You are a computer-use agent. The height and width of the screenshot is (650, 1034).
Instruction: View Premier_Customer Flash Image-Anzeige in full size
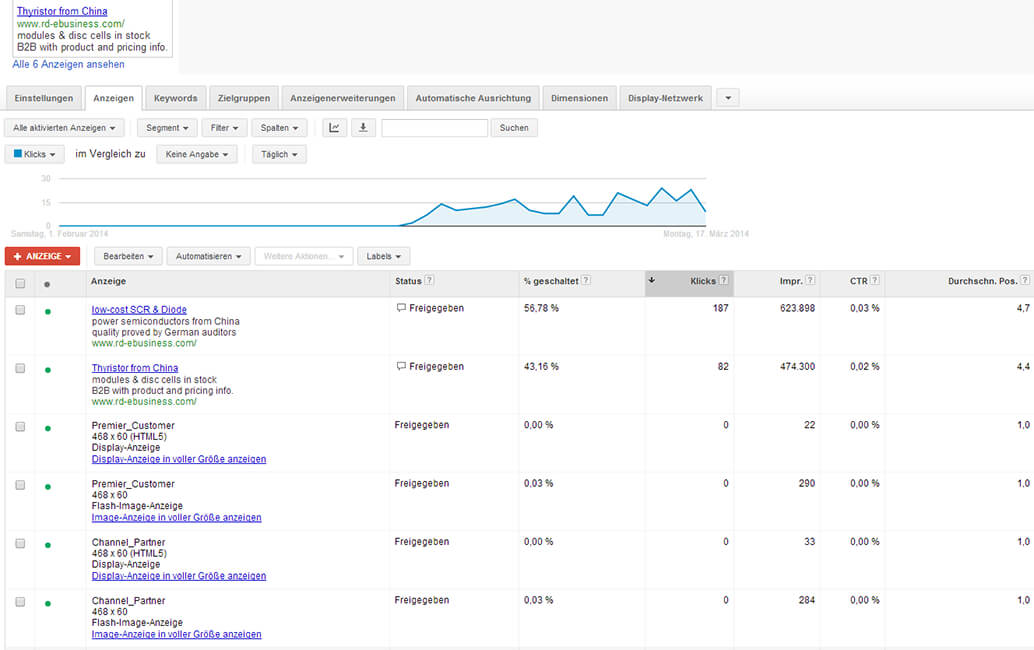176,517
